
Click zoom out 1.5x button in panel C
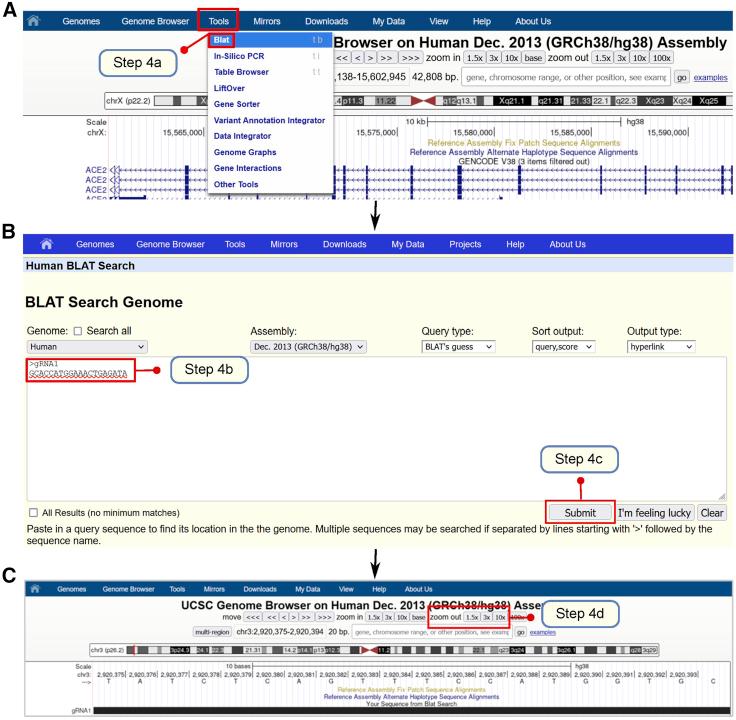[x=472, y=617]
